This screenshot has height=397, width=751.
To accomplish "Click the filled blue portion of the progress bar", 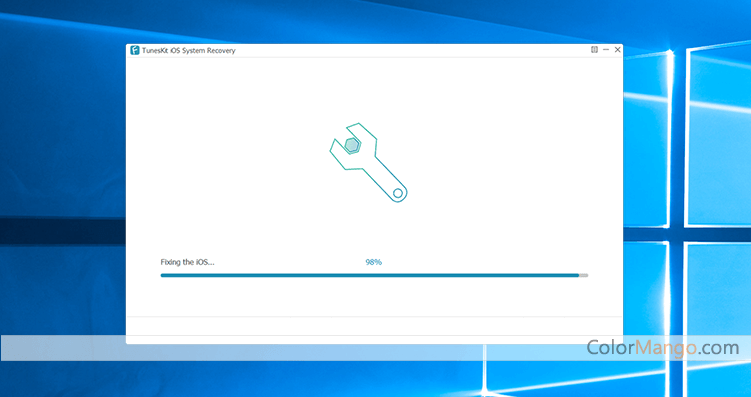I will point(370,275).
